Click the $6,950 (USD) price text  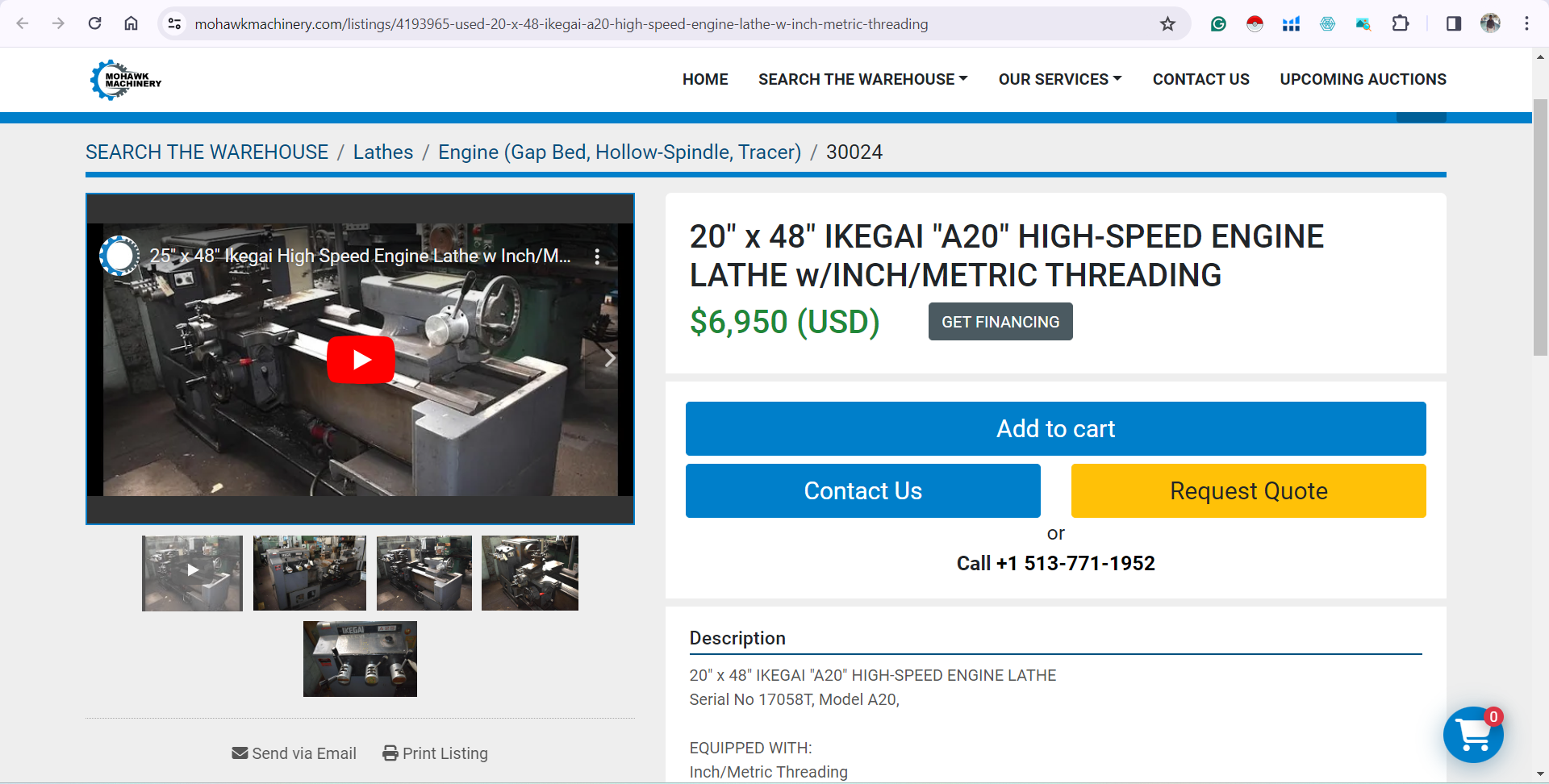pyautogui.click(x=784, y=322)
